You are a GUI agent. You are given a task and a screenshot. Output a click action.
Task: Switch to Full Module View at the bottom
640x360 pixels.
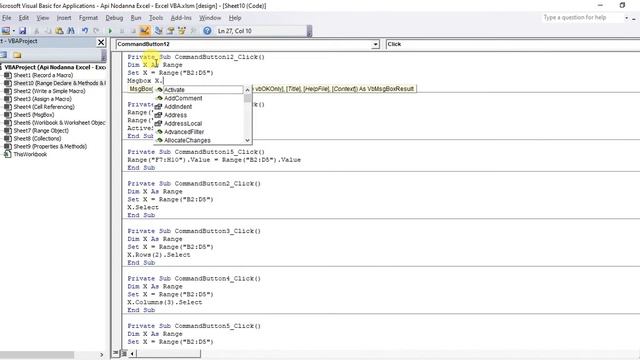[124, 353]
